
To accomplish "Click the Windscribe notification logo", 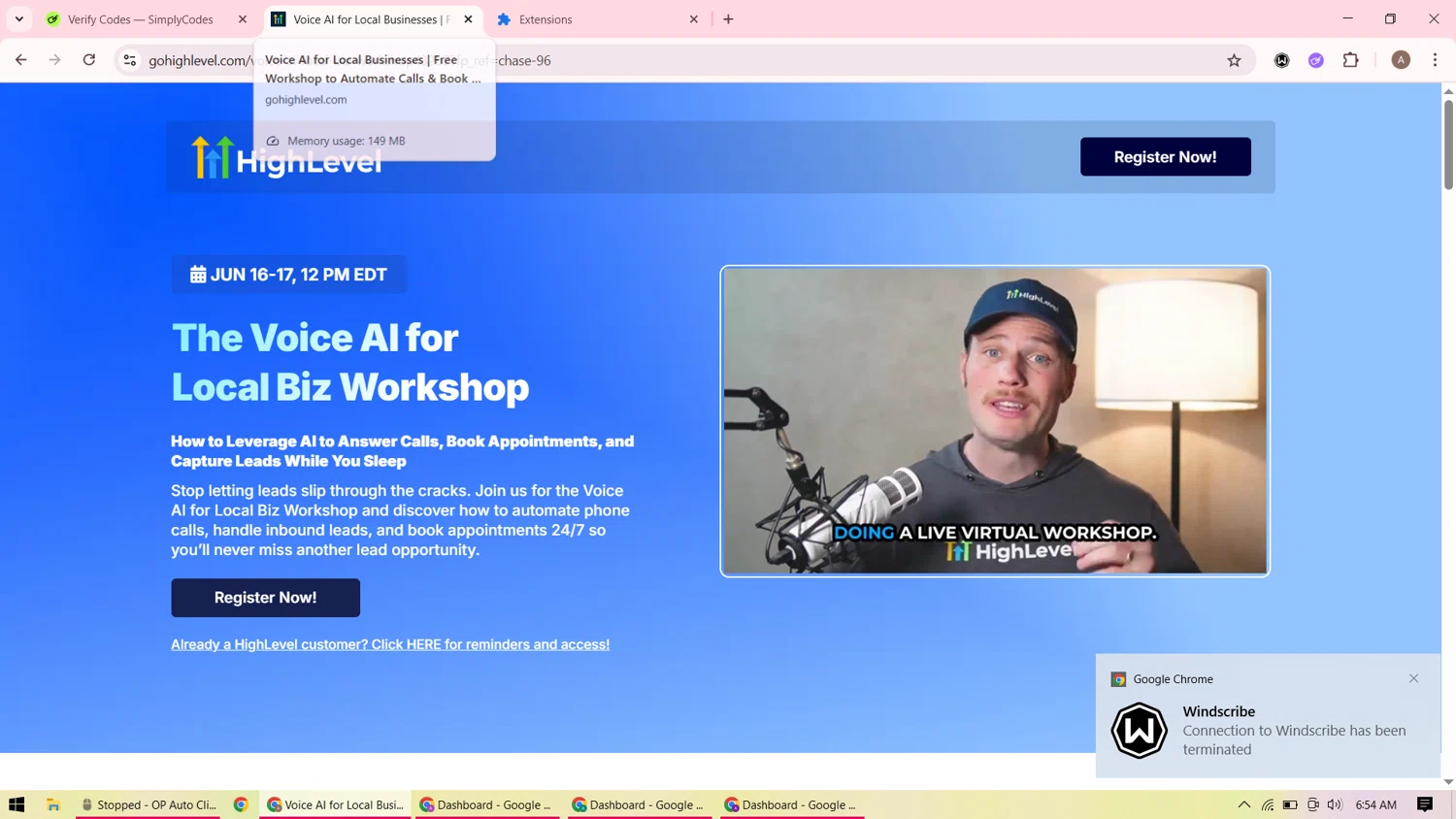I will point(1139,731).
